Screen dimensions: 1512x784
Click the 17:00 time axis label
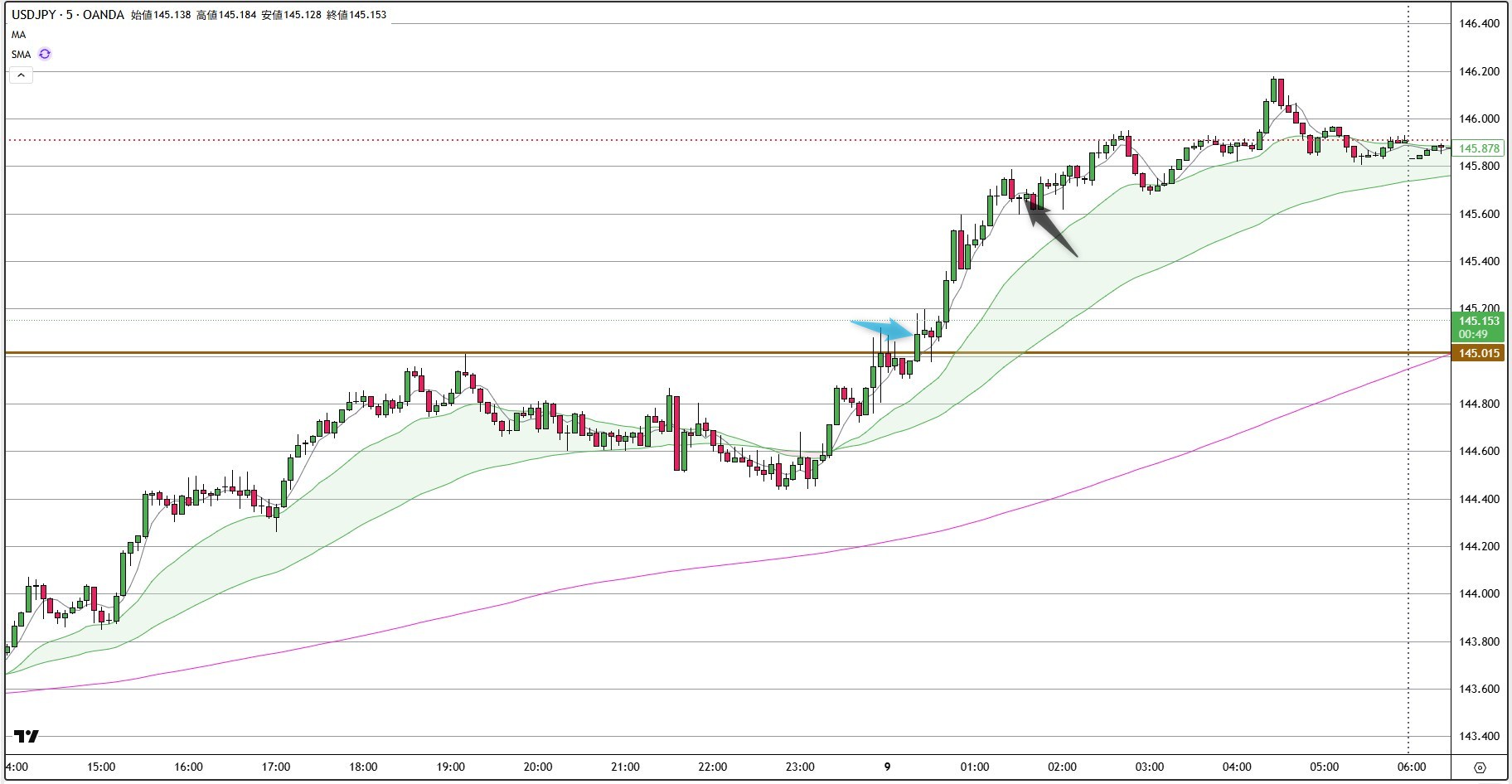276,767
